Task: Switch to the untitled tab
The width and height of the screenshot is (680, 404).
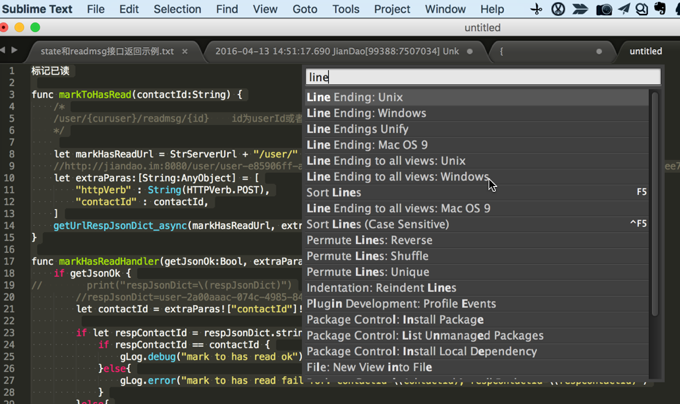Action: pyautogui.click(x=645, y=51)
